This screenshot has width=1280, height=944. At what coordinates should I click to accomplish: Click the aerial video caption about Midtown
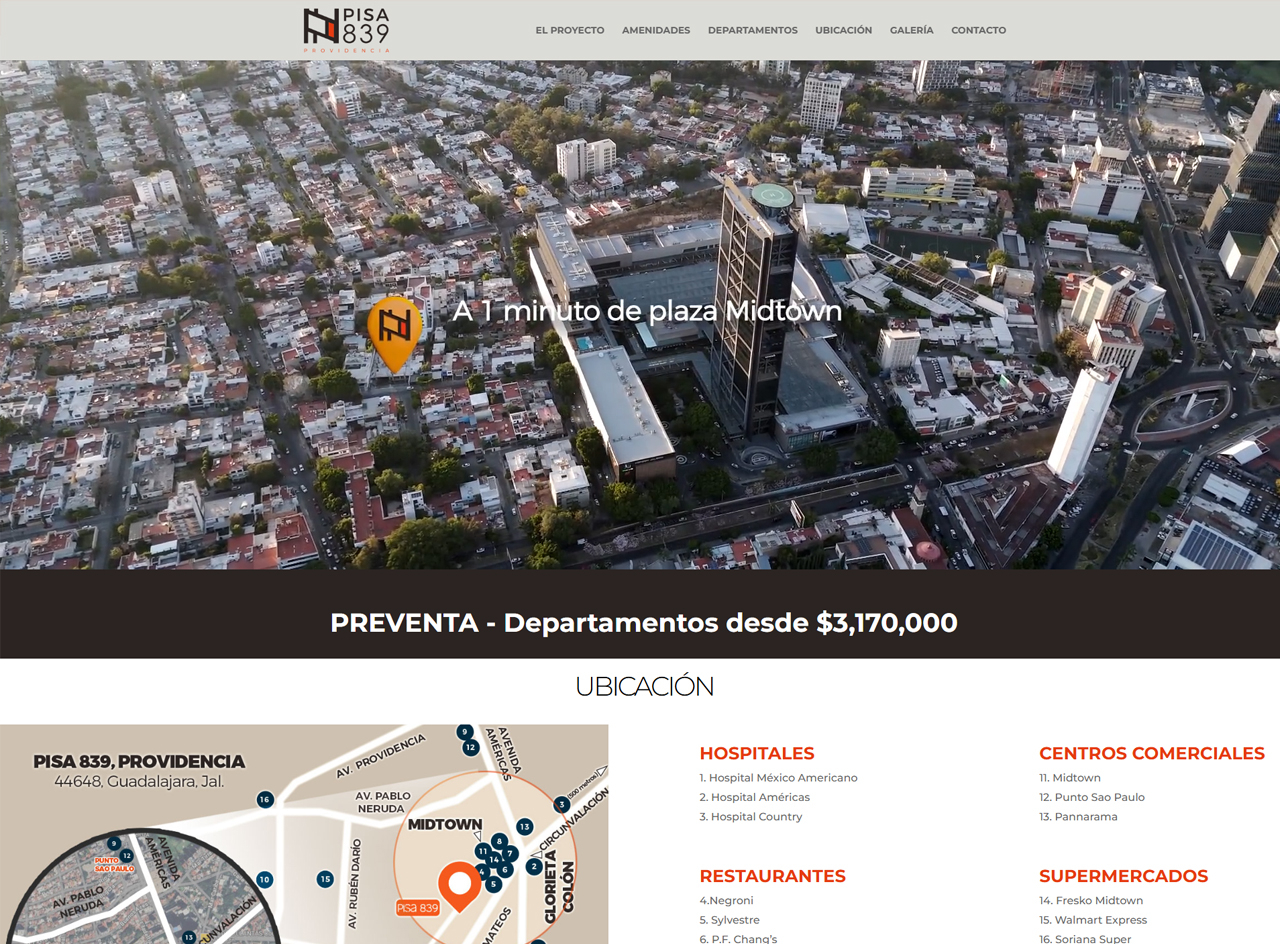[x=648, y=311]
